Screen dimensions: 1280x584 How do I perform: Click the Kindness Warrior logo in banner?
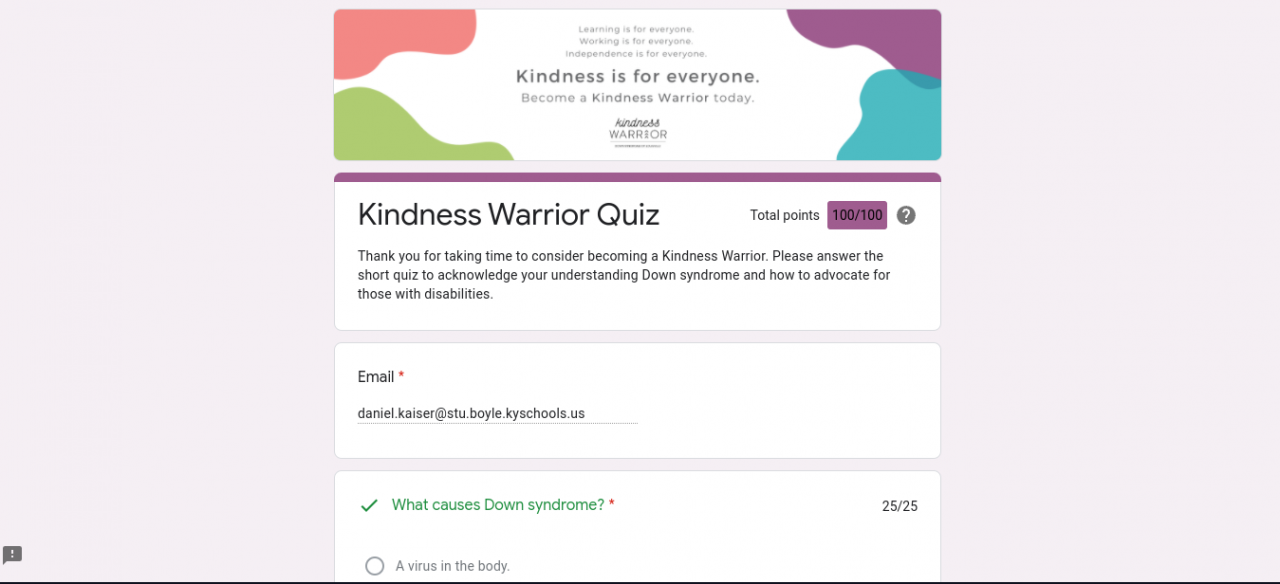click(x=638, y=133)
